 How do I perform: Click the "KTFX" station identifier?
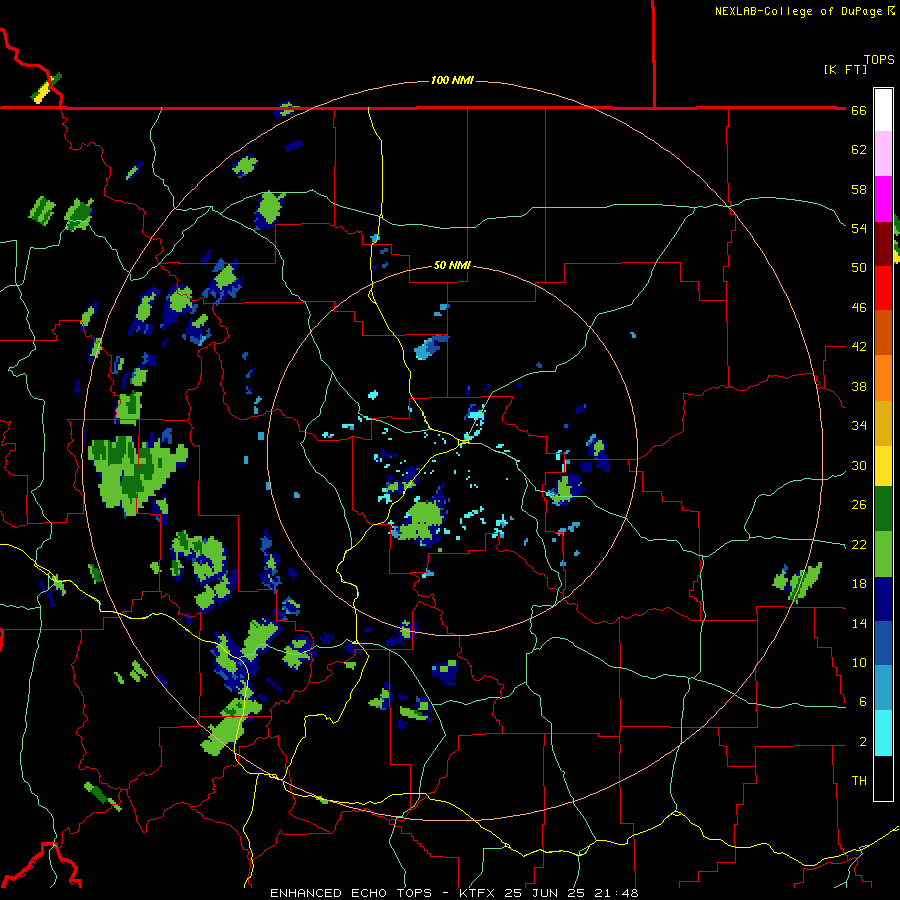point(479,893)
